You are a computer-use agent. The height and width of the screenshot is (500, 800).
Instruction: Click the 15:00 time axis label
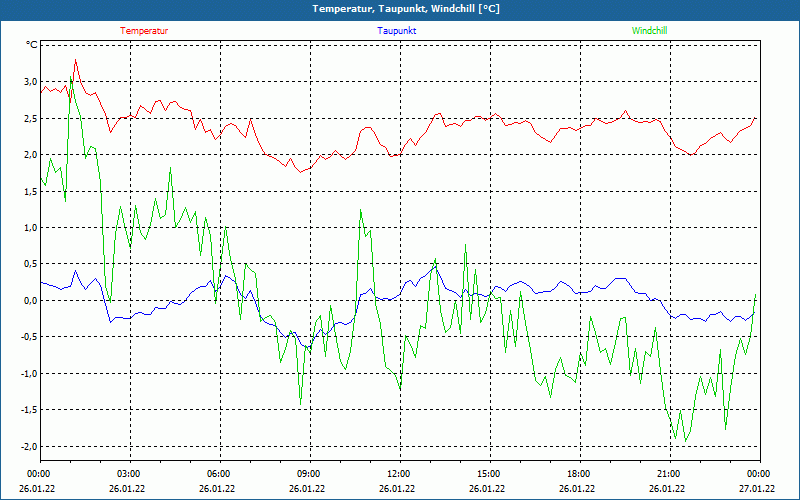(x=490, y=474)
